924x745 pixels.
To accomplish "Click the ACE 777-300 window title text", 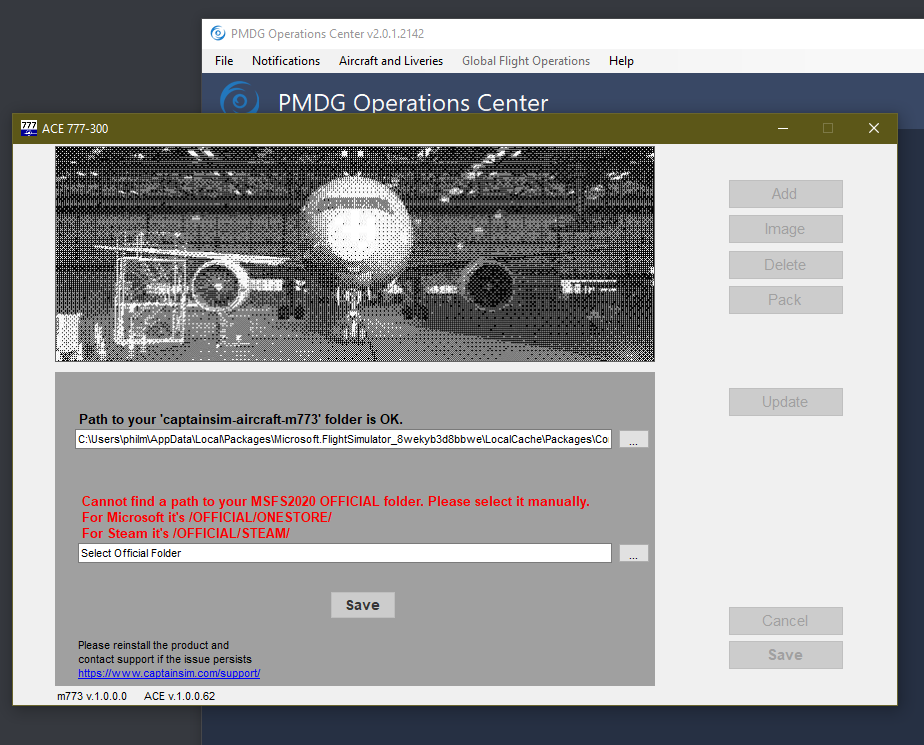I will coord(75,128).
